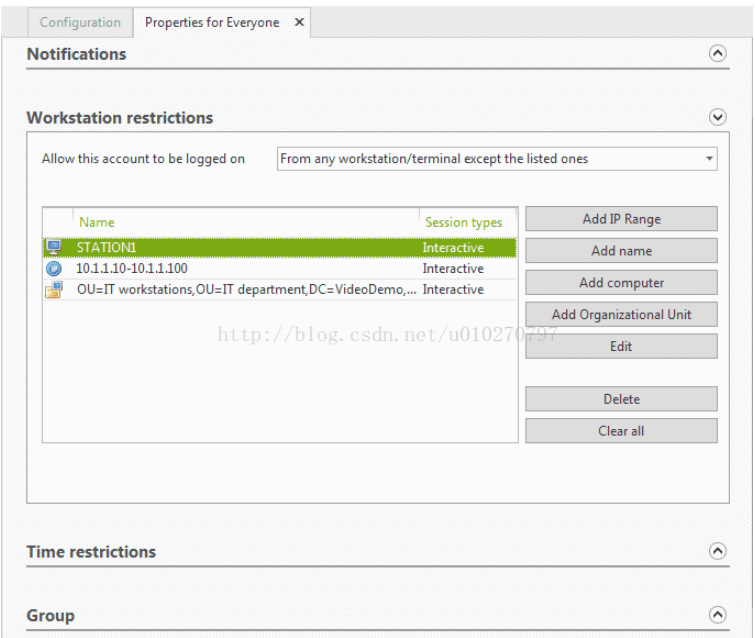Expand the Time restrictions section
The height and width of the screenshot is (638, 755).
tap(717, 551)
